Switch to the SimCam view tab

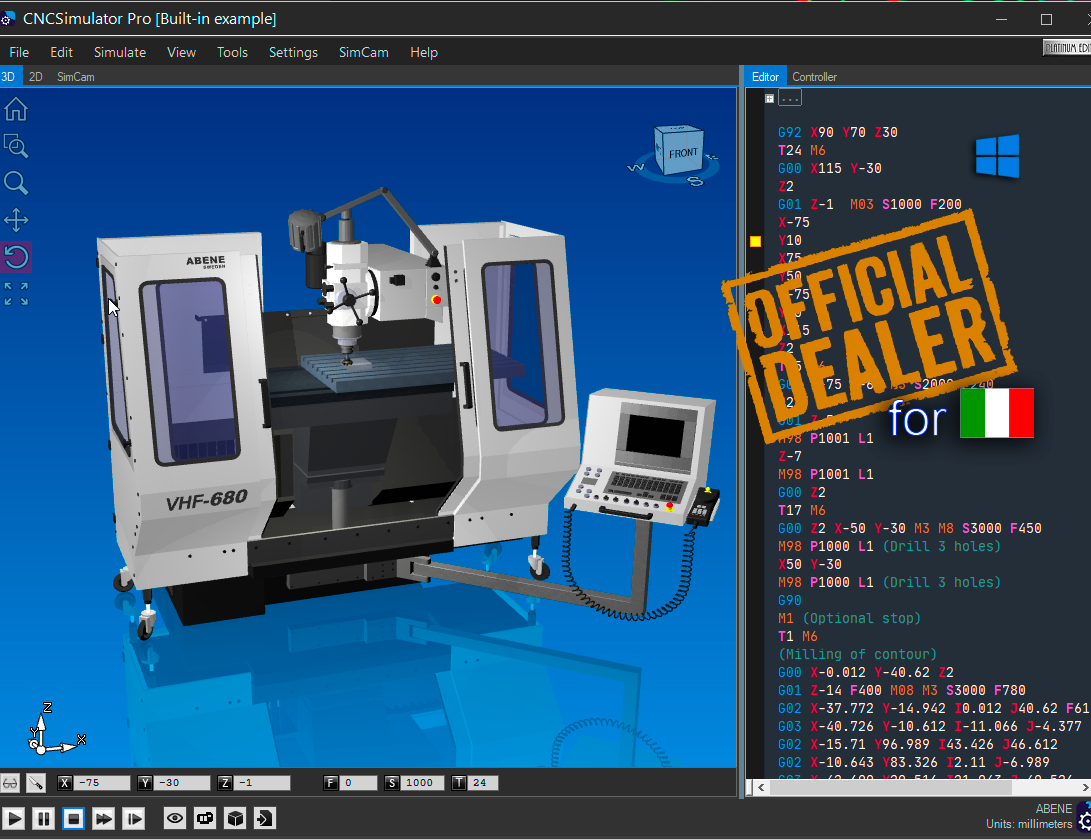click(75, 77)
